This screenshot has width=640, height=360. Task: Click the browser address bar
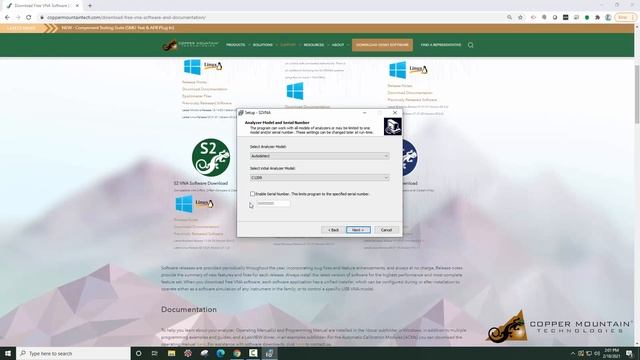[269, 18]
